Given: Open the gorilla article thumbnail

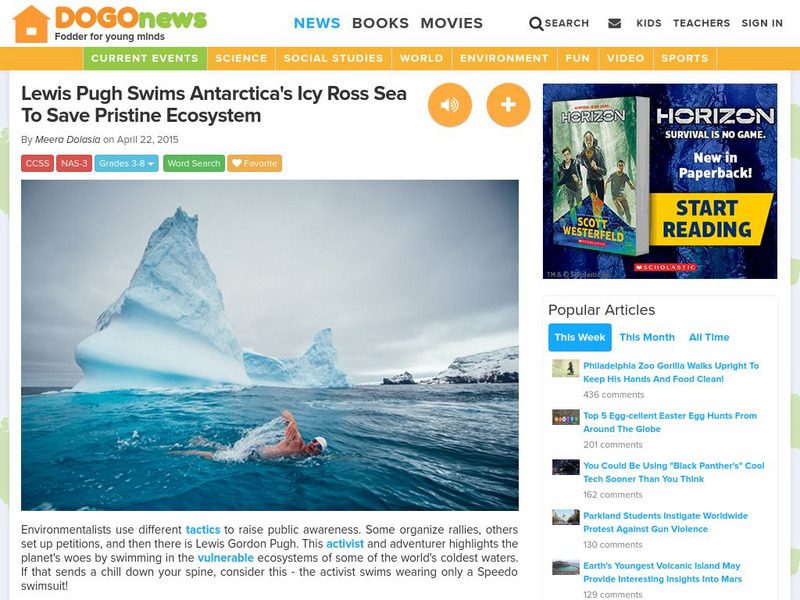Looking at the screenshot, I should point(566,368).
